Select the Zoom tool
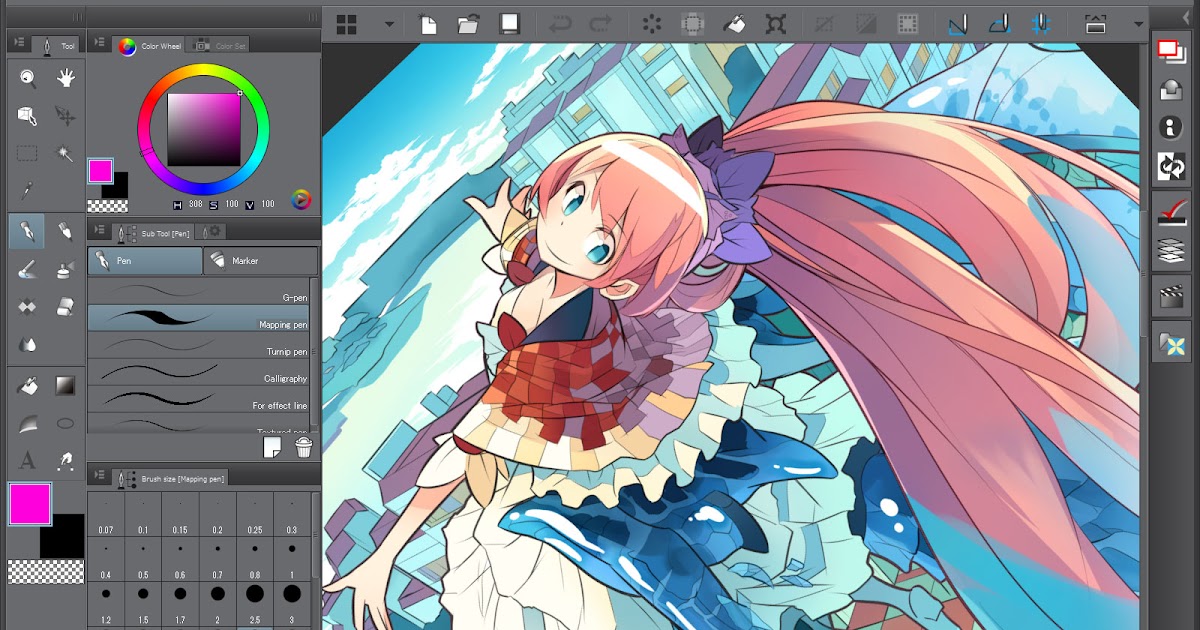 point(25,79)
